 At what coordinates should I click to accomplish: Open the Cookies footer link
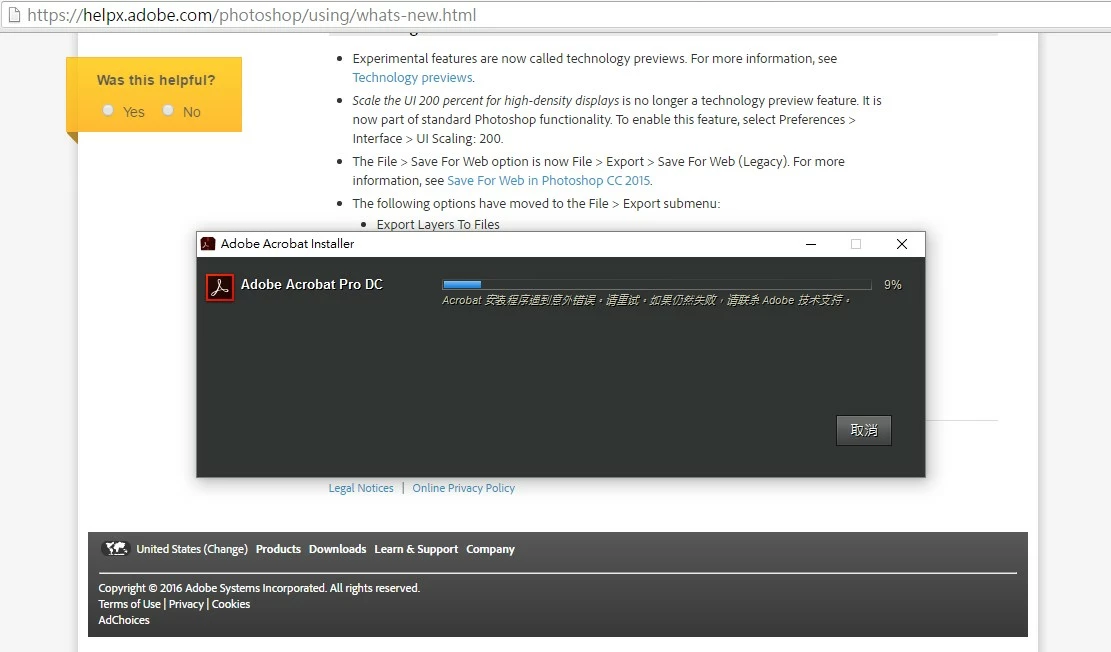pyautogui.click(x=231, y=604)
